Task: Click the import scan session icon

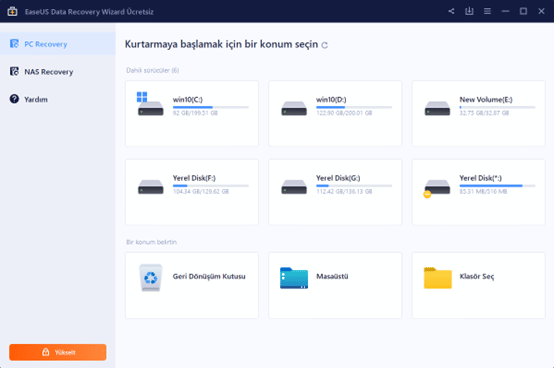Action: point(469,11)
